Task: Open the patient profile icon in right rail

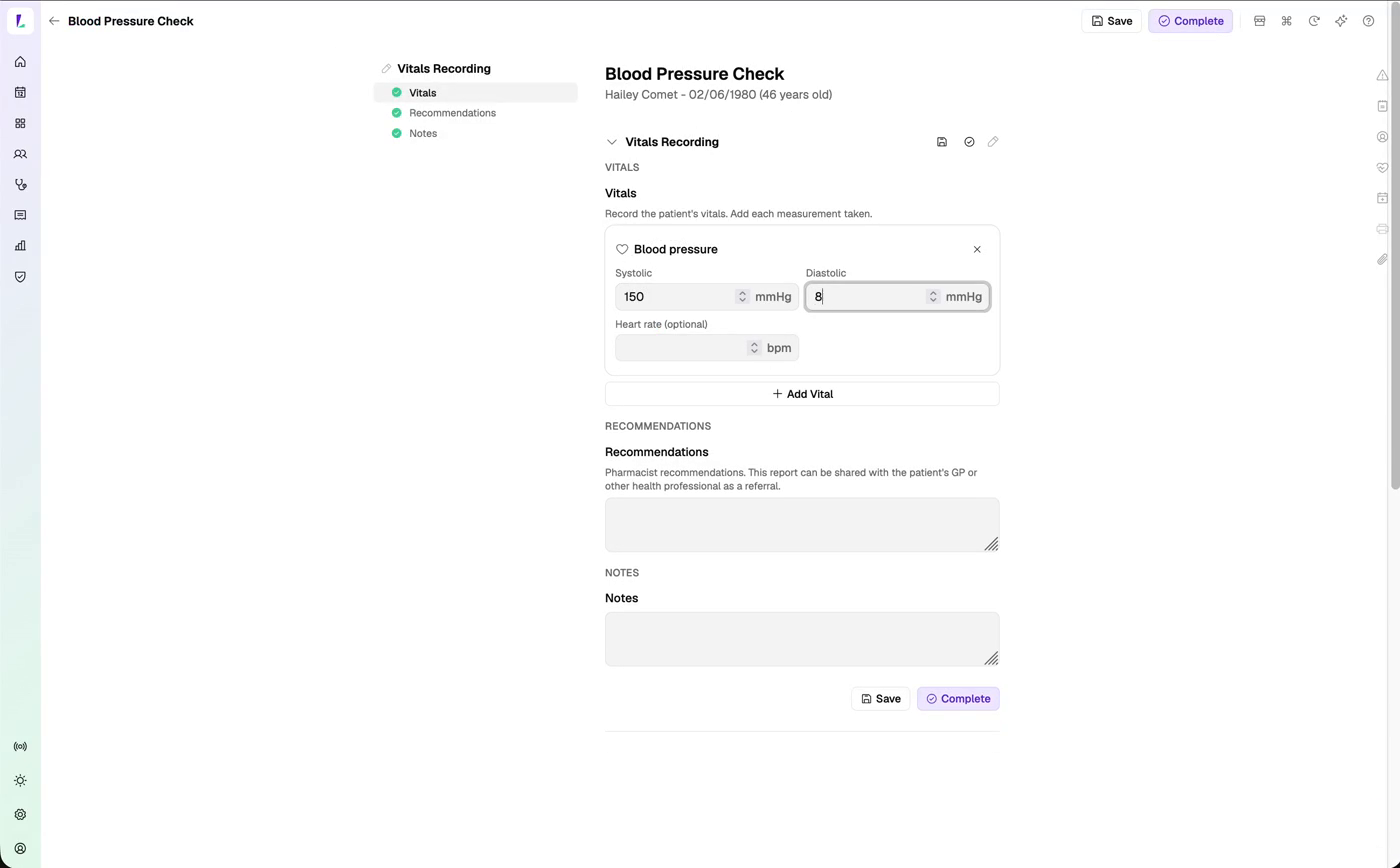Action: click(x=1382, y=137)
